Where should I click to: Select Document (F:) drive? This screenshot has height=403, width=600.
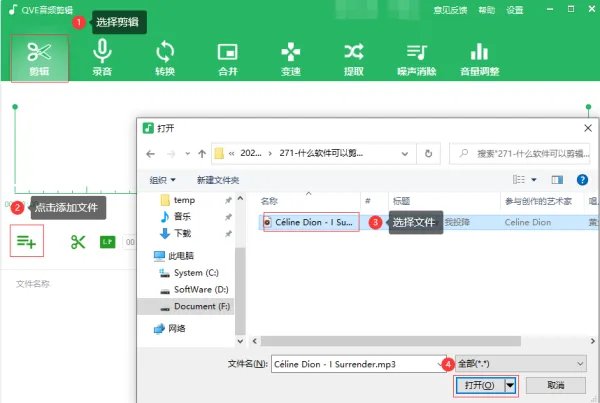pyautogui.click(x=186, y=307)
